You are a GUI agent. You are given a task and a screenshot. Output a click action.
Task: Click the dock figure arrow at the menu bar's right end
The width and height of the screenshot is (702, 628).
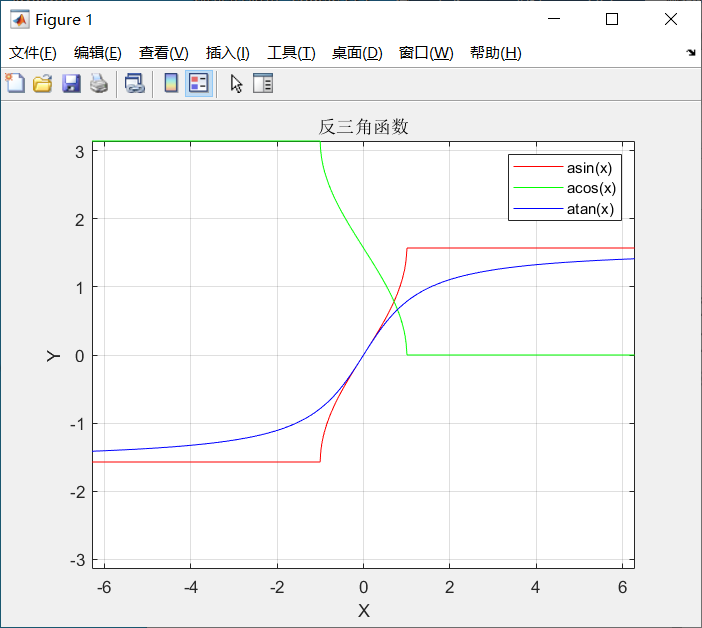tap(691, 52)
